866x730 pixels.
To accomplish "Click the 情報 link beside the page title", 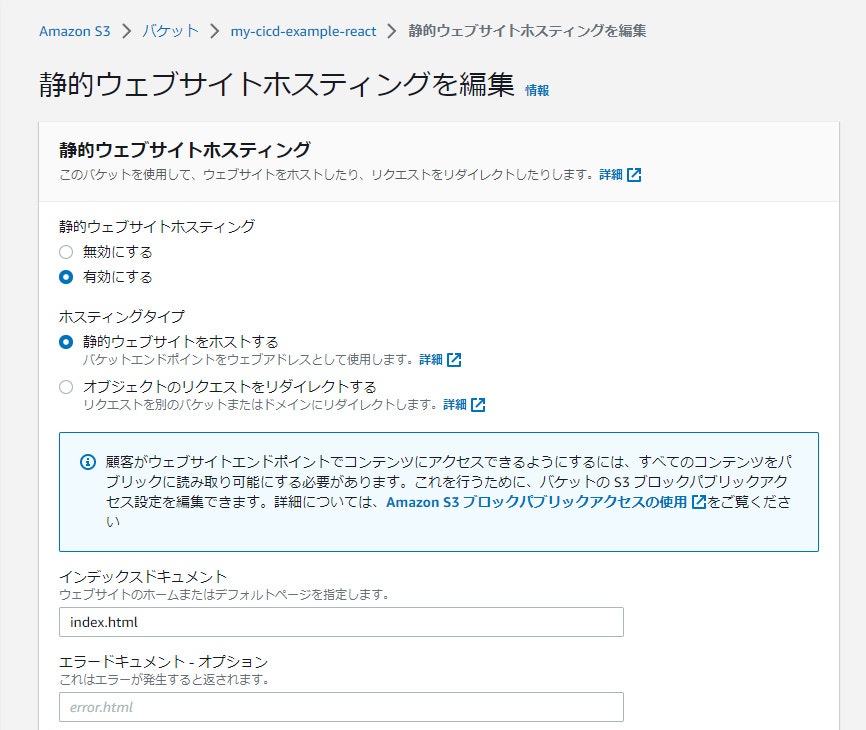I will click(x=537, y=90).
